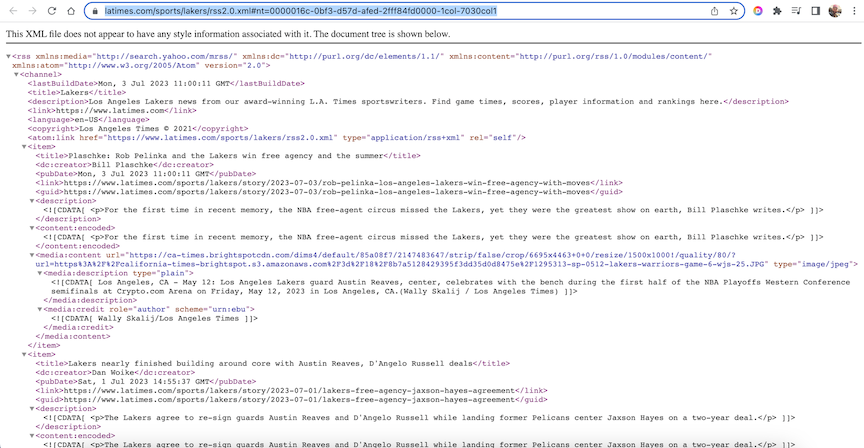Viewport: 864px width, 448px height.
Task: Toggle the browser side panel
Action: (816, 11)
